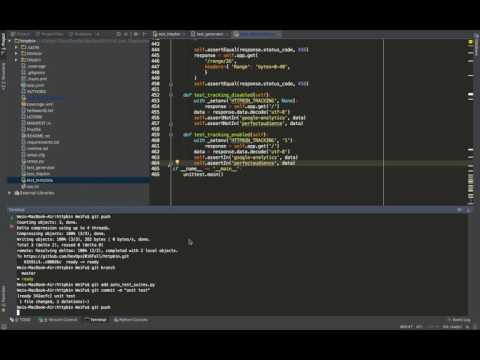Click the white marker on the editor error stripe
The width and height of the screenshot is (480, 360).
pyautogui.click(x=470, y=95)
